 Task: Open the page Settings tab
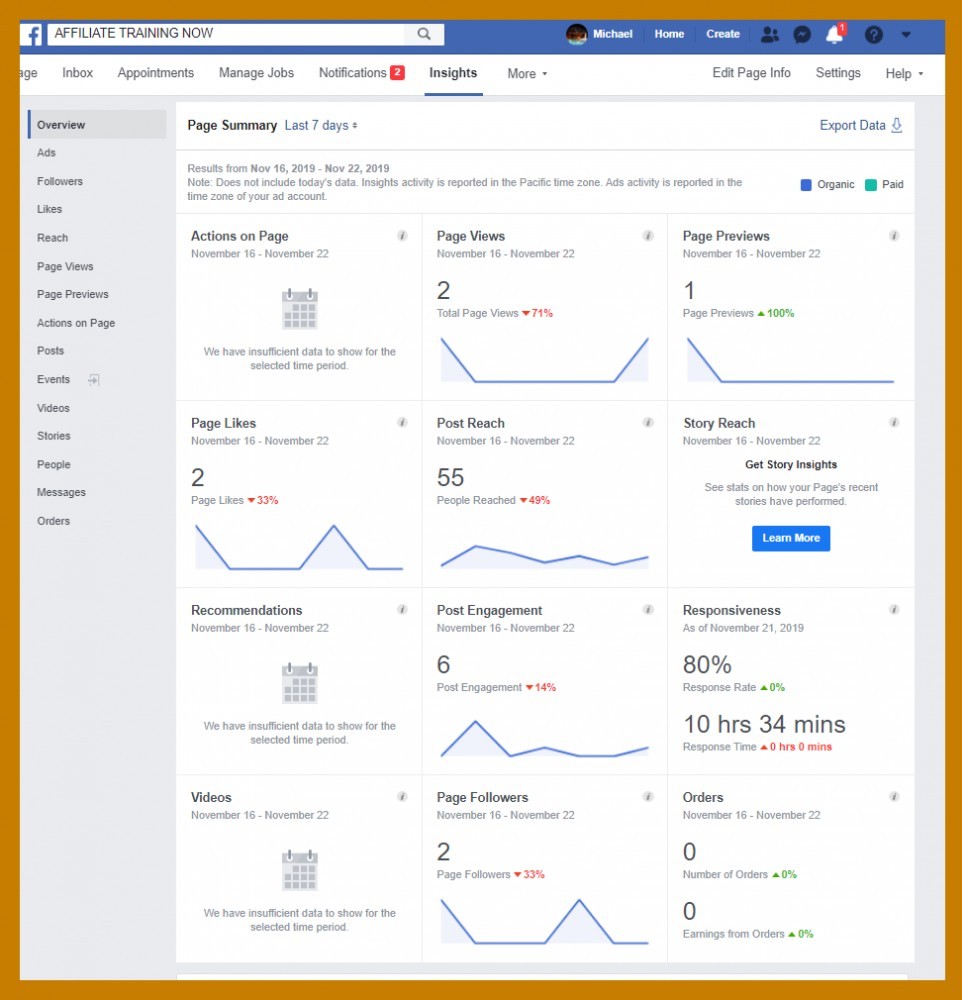tap(838, 73)
